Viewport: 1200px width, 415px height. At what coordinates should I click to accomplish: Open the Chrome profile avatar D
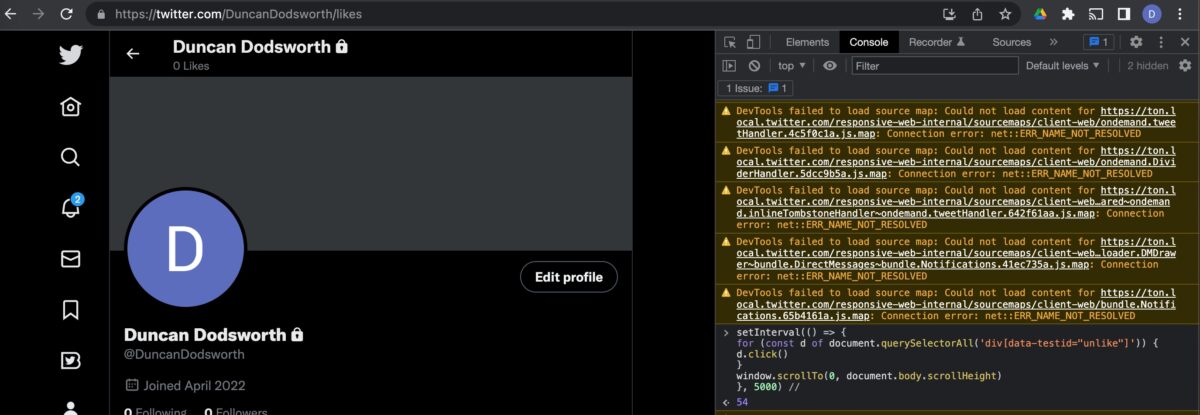click(1152, 15)
